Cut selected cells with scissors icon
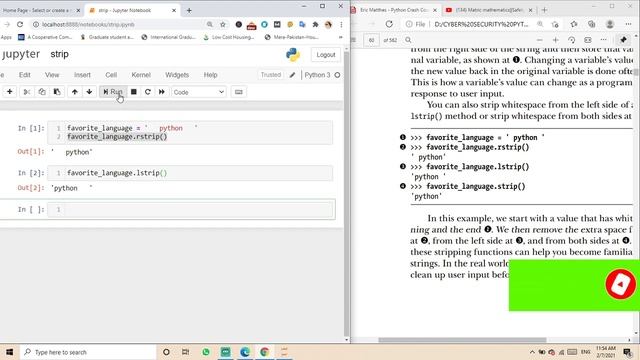 (x=27, y=92)
